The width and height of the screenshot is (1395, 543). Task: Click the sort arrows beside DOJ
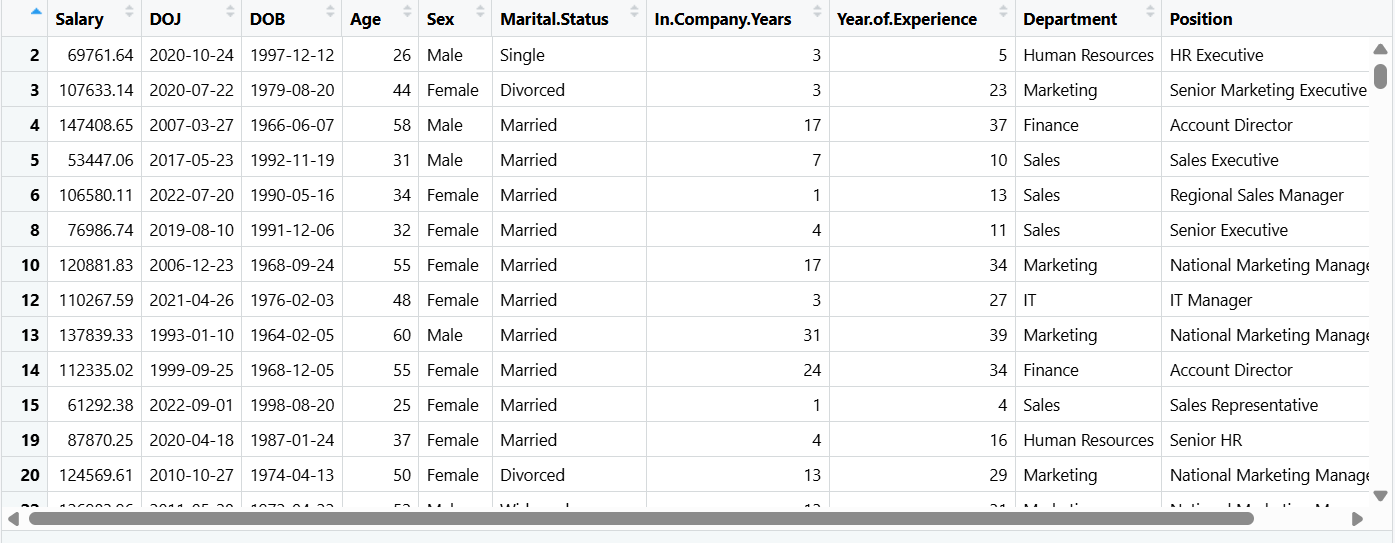tap(229, 12)
